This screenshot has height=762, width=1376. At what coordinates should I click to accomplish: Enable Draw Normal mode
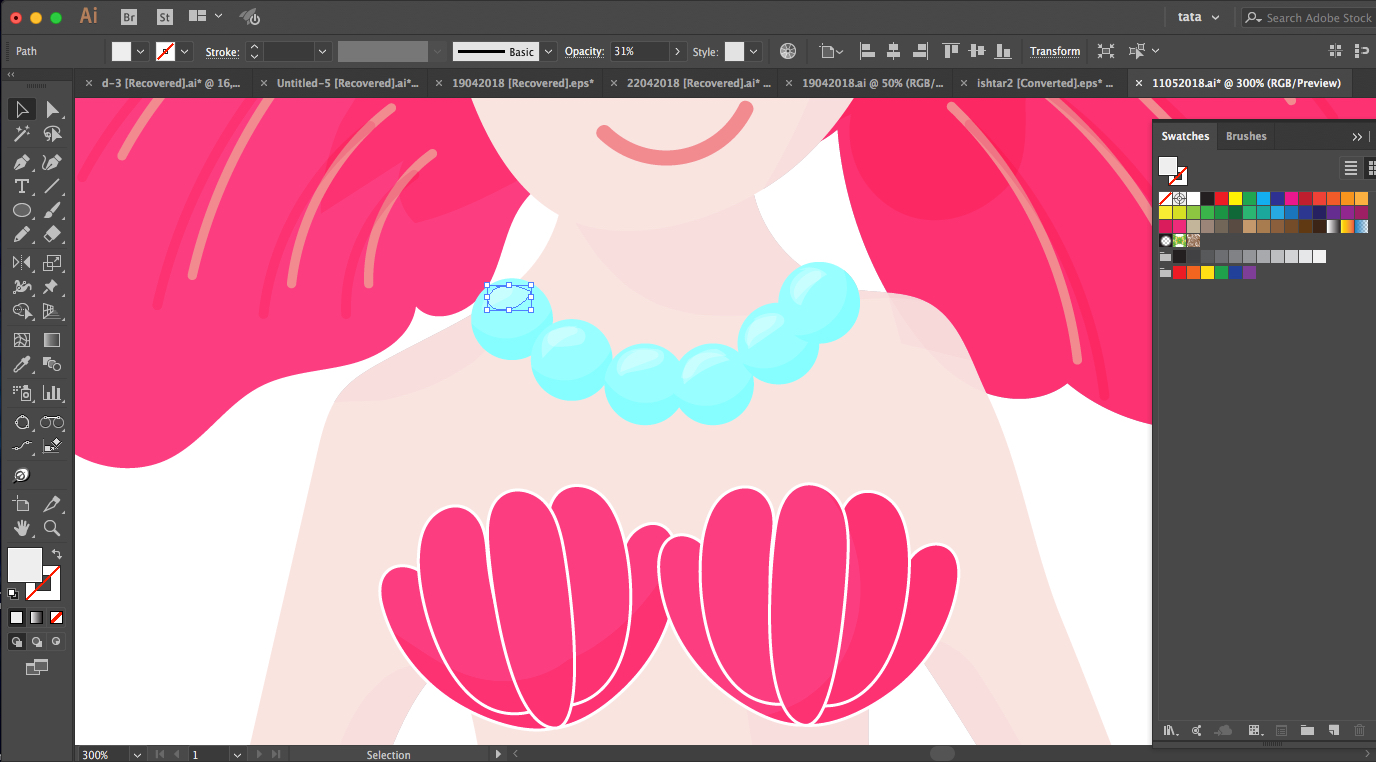17,641
